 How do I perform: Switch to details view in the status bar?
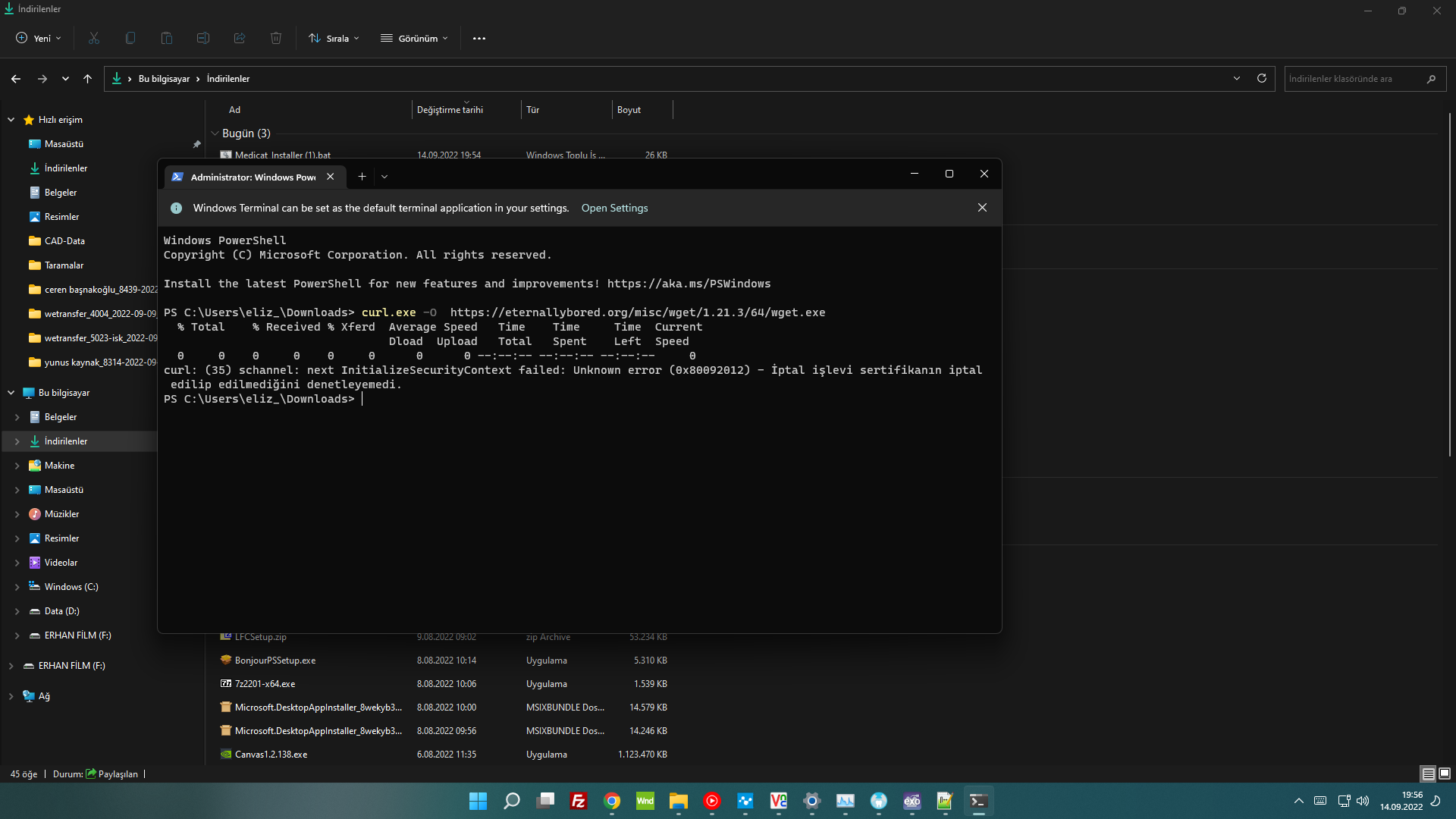pyautogui.click(x=1426, y=773)
